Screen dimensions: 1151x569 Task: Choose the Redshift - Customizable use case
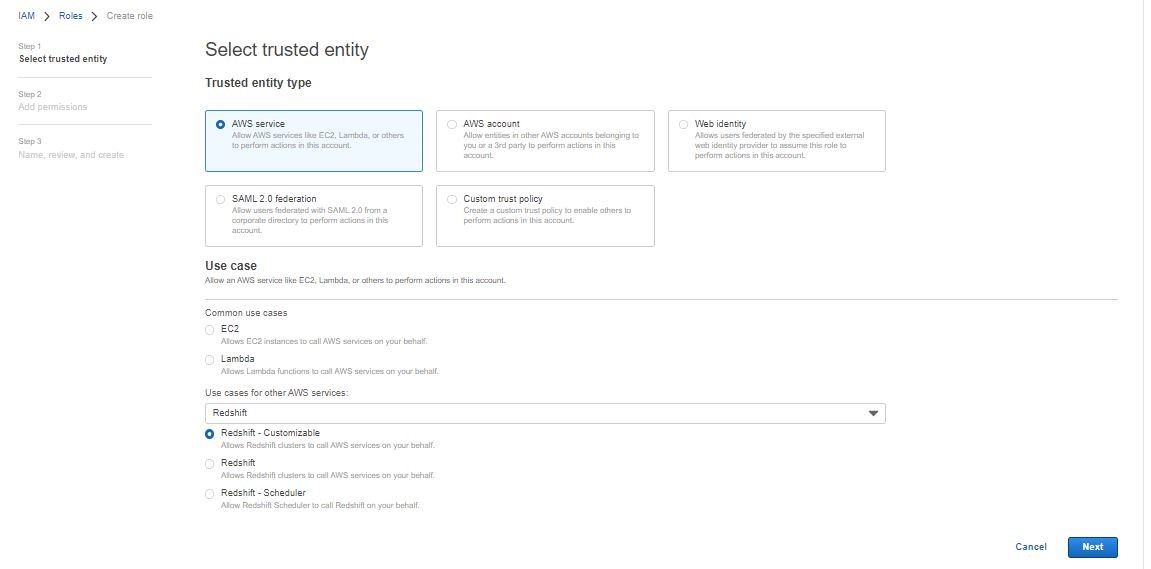point(209,434)
